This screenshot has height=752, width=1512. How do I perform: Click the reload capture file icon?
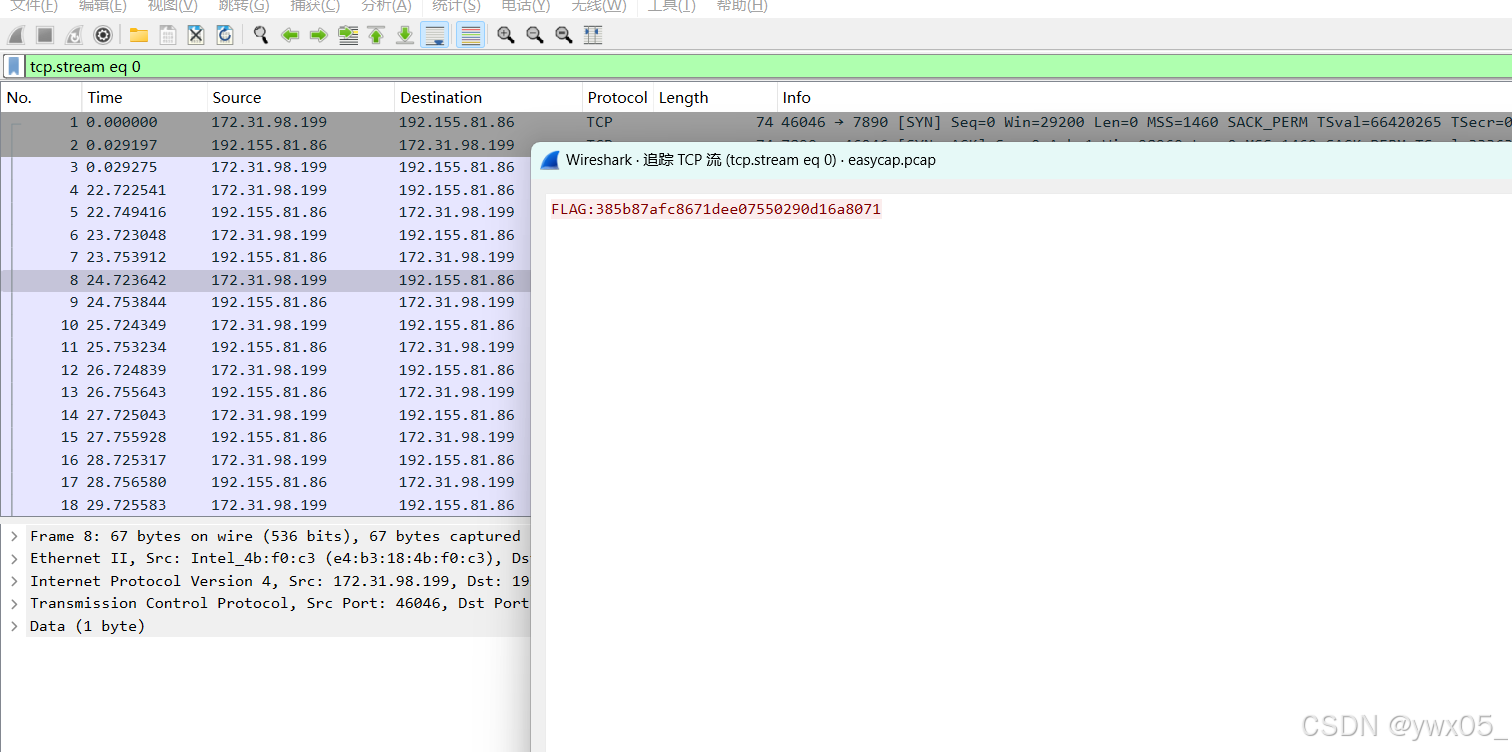pyautogui.click(x=224, y=34)
